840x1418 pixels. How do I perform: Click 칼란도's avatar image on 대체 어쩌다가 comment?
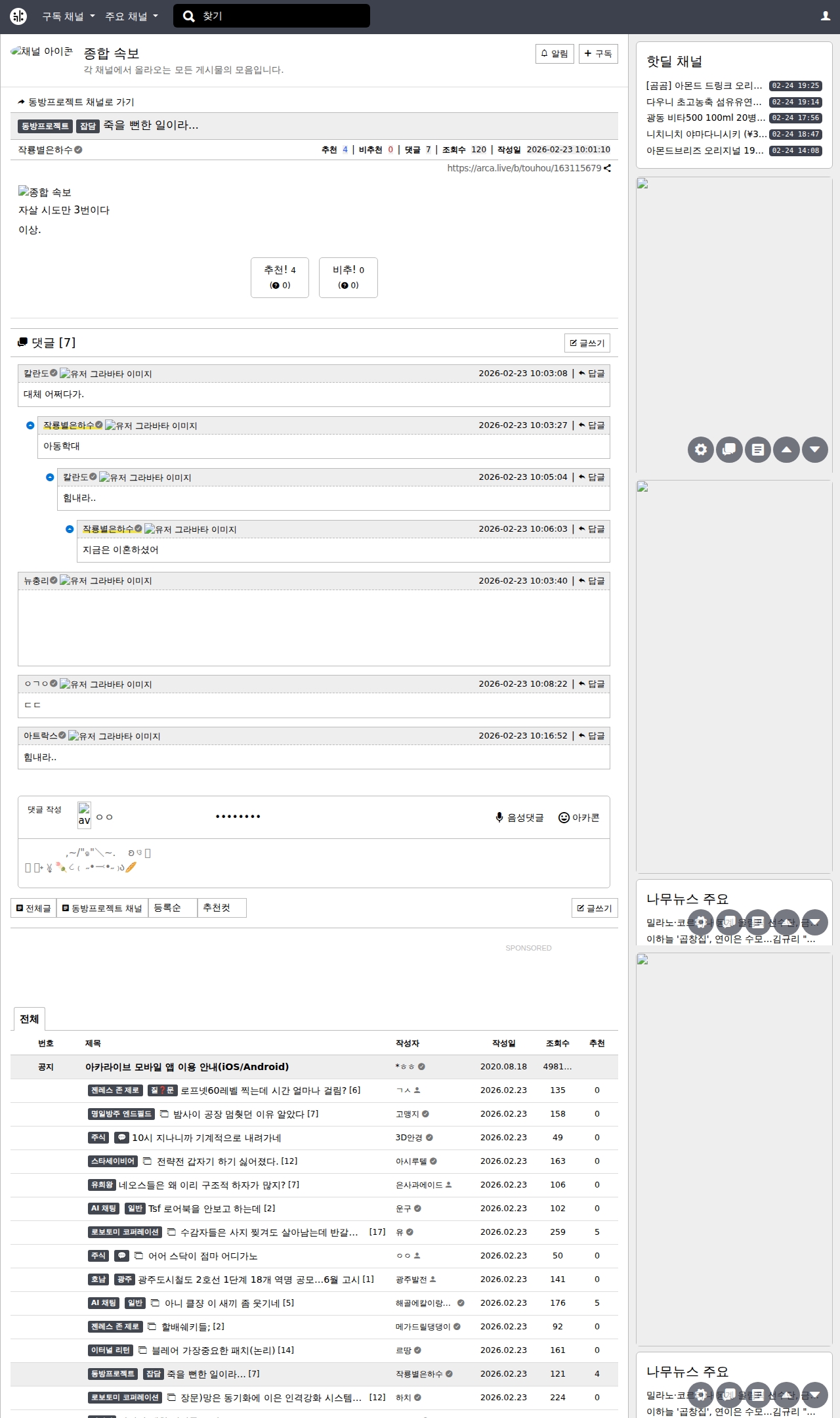[106, 374]
